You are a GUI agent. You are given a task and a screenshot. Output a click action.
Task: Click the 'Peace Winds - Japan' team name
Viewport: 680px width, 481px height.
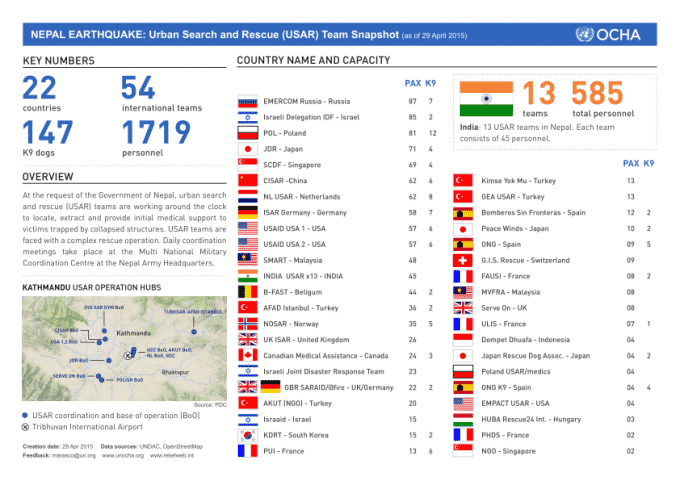point(515,229)
